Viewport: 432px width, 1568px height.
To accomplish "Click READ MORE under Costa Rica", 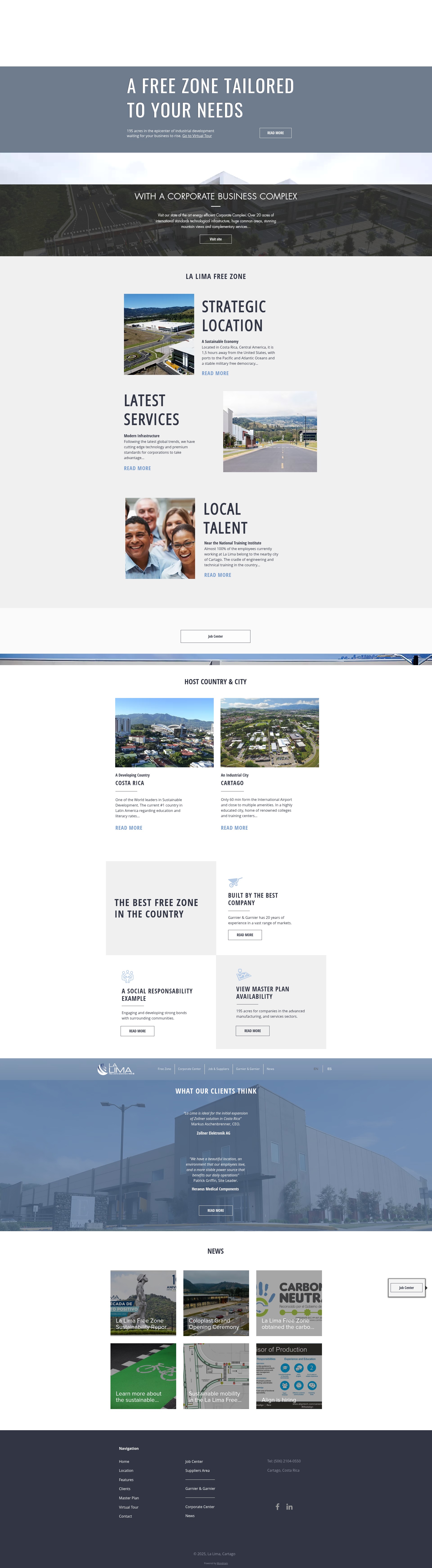I will pos(129,828).
